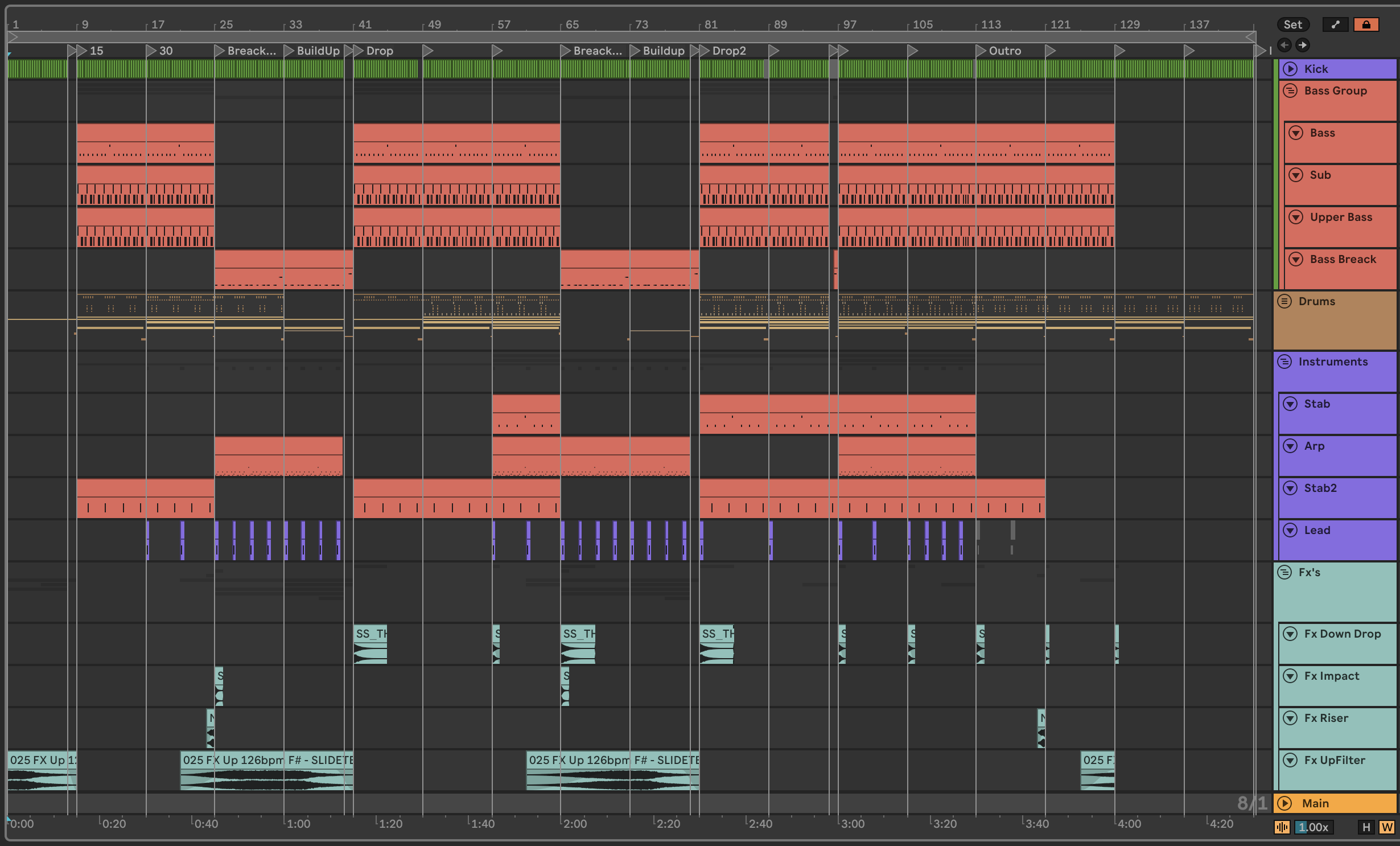Viewport: 1400px width, 846px height.
Task: Select the Drums track header
Action: point(1334,320)
